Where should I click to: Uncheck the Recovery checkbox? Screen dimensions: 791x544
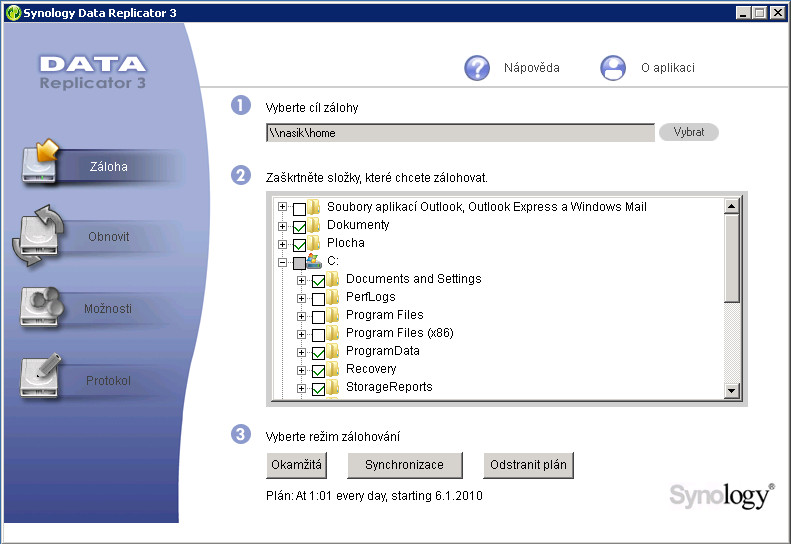[x=318, y=371]
